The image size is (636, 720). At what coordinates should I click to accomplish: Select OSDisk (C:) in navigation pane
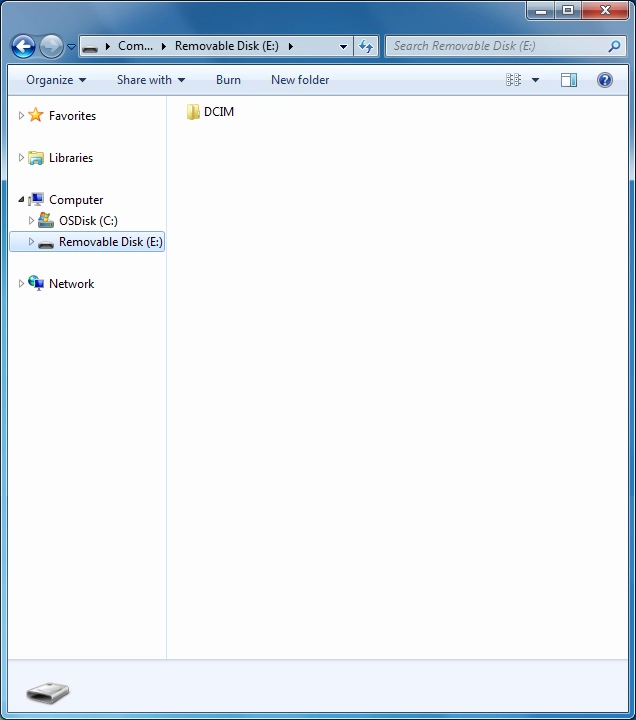[x=88, y=221]
